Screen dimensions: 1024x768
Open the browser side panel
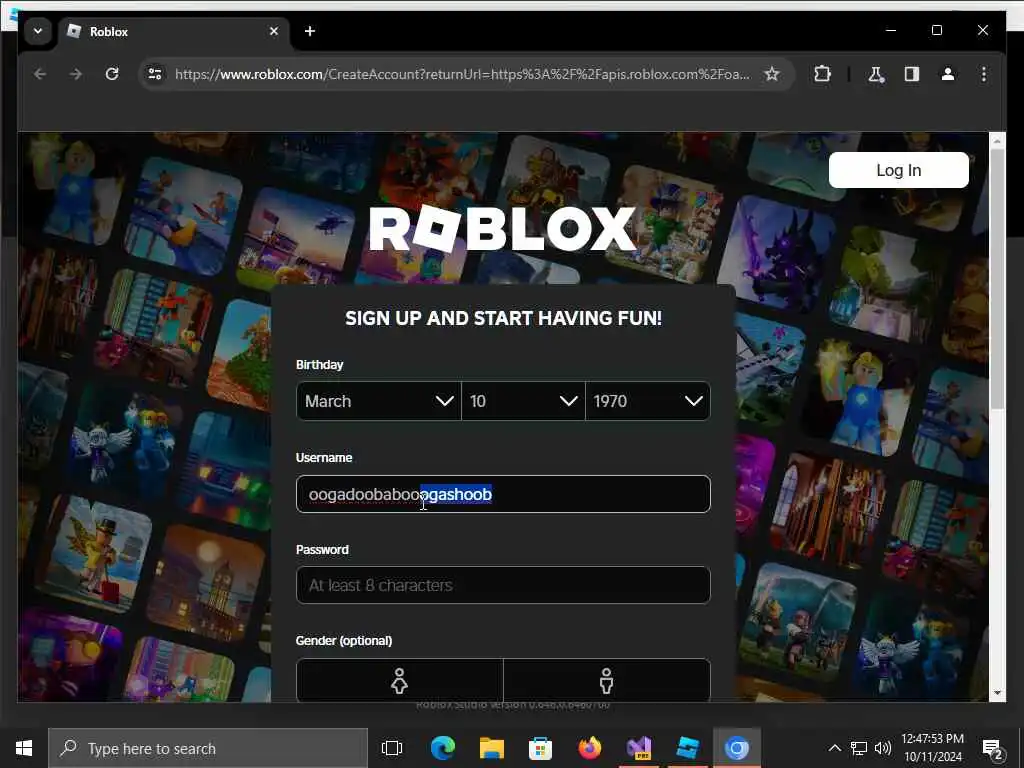coord(912,74)
